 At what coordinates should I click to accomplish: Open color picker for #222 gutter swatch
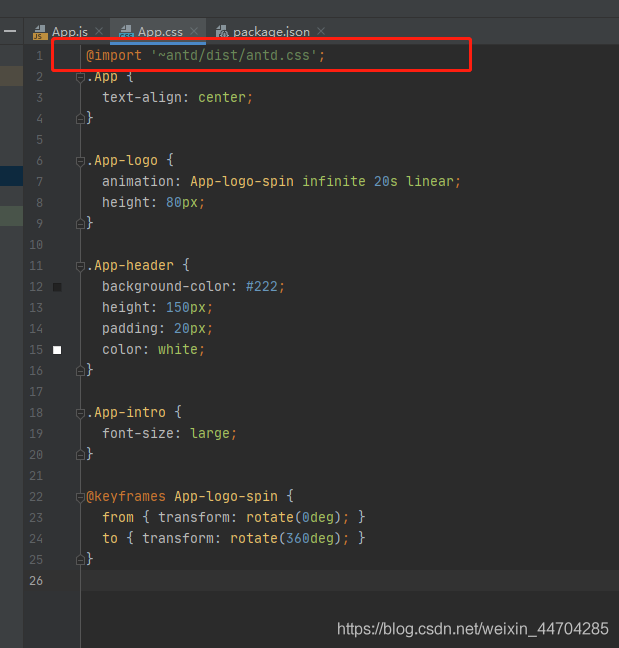pos(57,287)
